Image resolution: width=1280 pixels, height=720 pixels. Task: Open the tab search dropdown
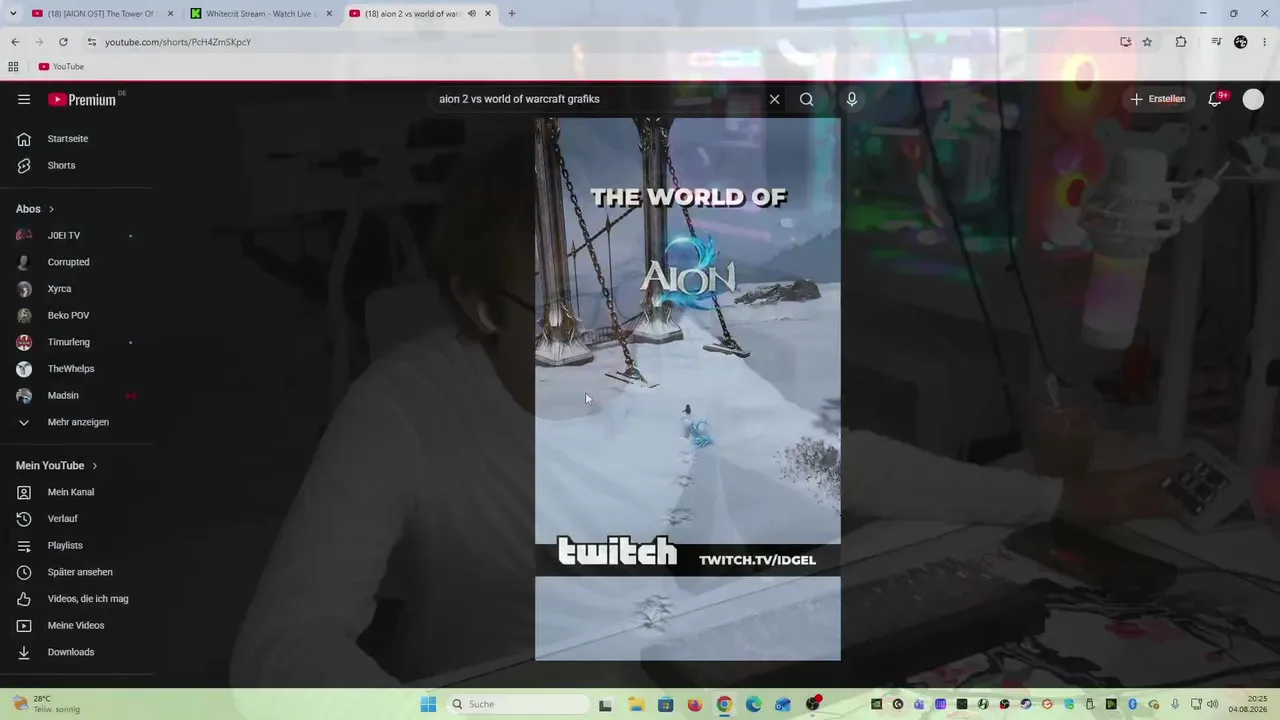[13, 14]
